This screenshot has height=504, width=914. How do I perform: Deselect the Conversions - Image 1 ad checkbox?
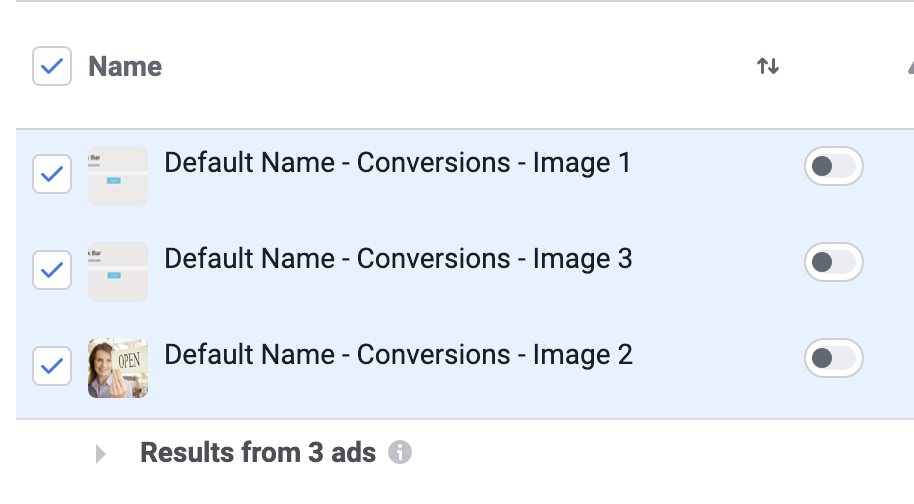(52, 174)
